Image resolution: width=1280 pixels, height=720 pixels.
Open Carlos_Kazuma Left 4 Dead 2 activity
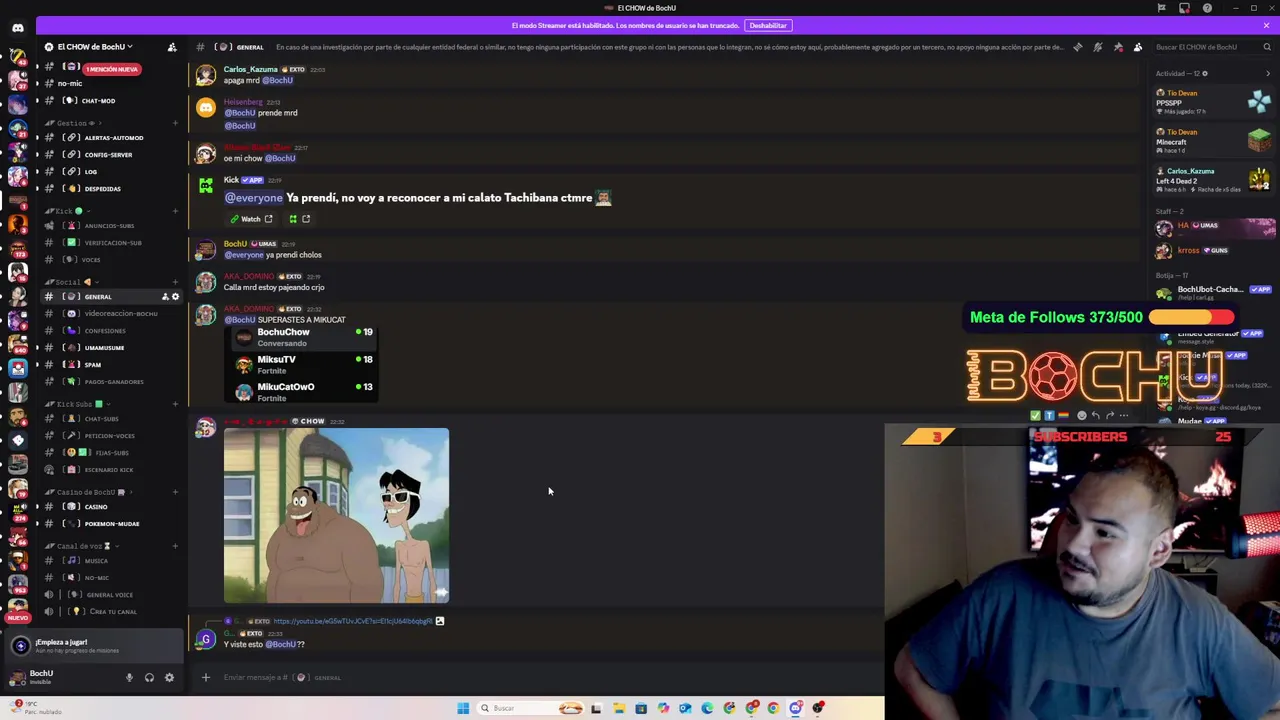[1213, 180]
